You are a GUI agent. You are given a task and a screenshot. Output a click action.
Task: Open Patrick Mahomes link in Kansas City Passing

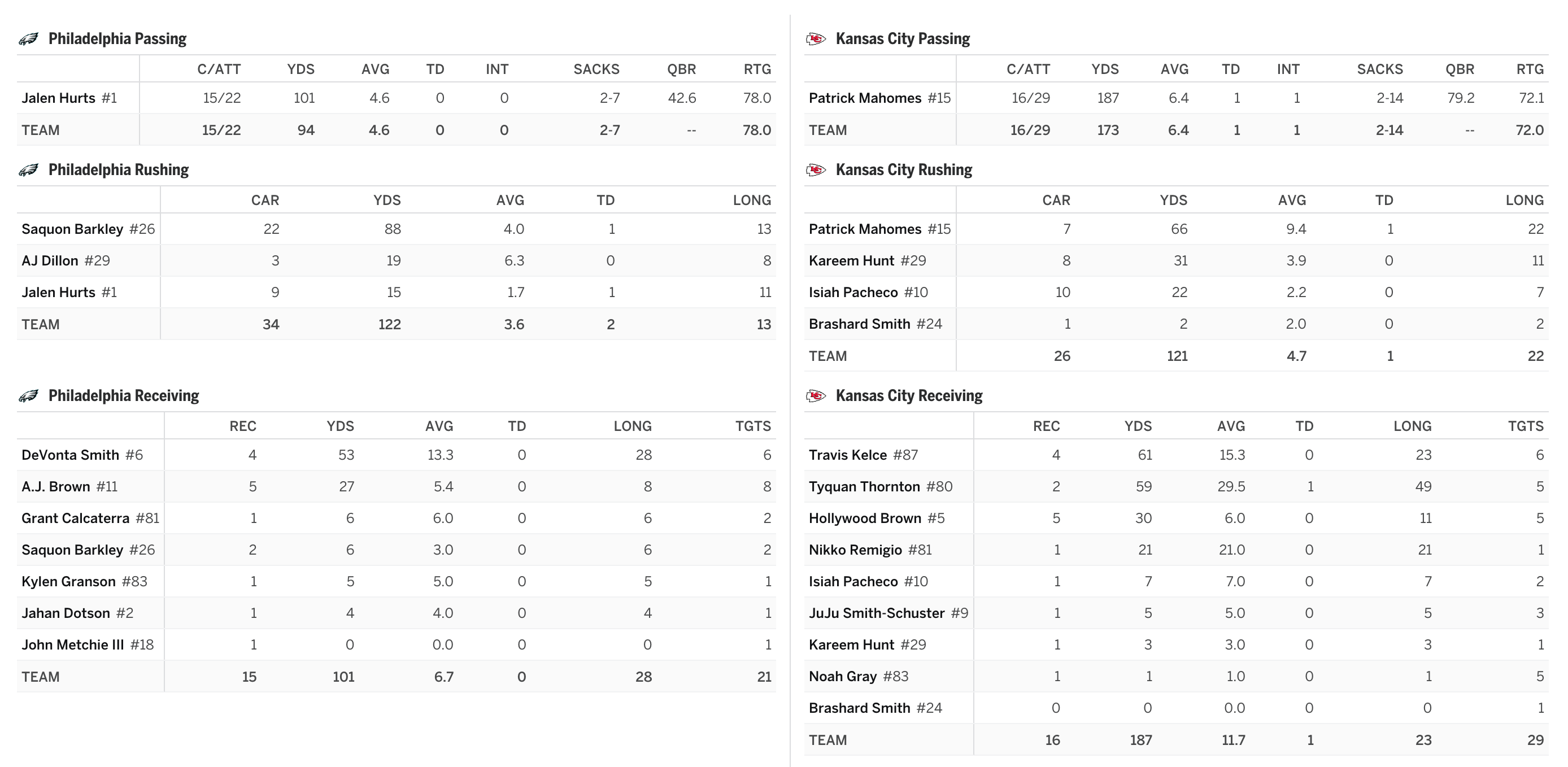tap(865, 98)
